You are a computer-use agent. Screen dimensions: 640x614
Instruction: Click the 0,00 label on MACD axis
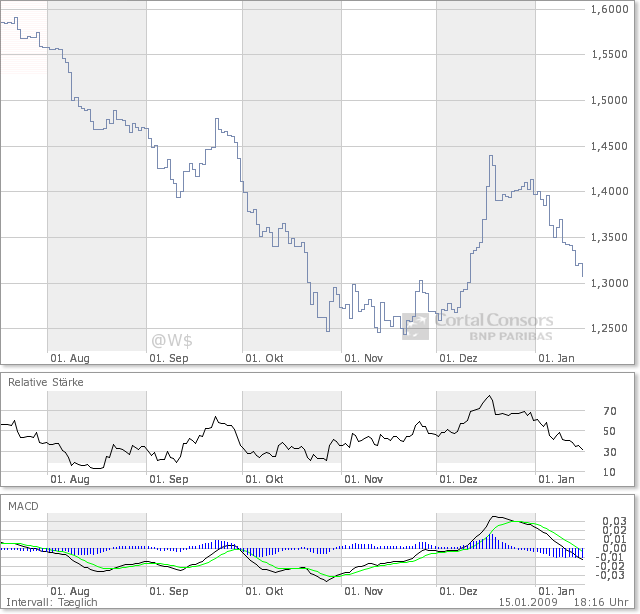(x=614, y=548)
